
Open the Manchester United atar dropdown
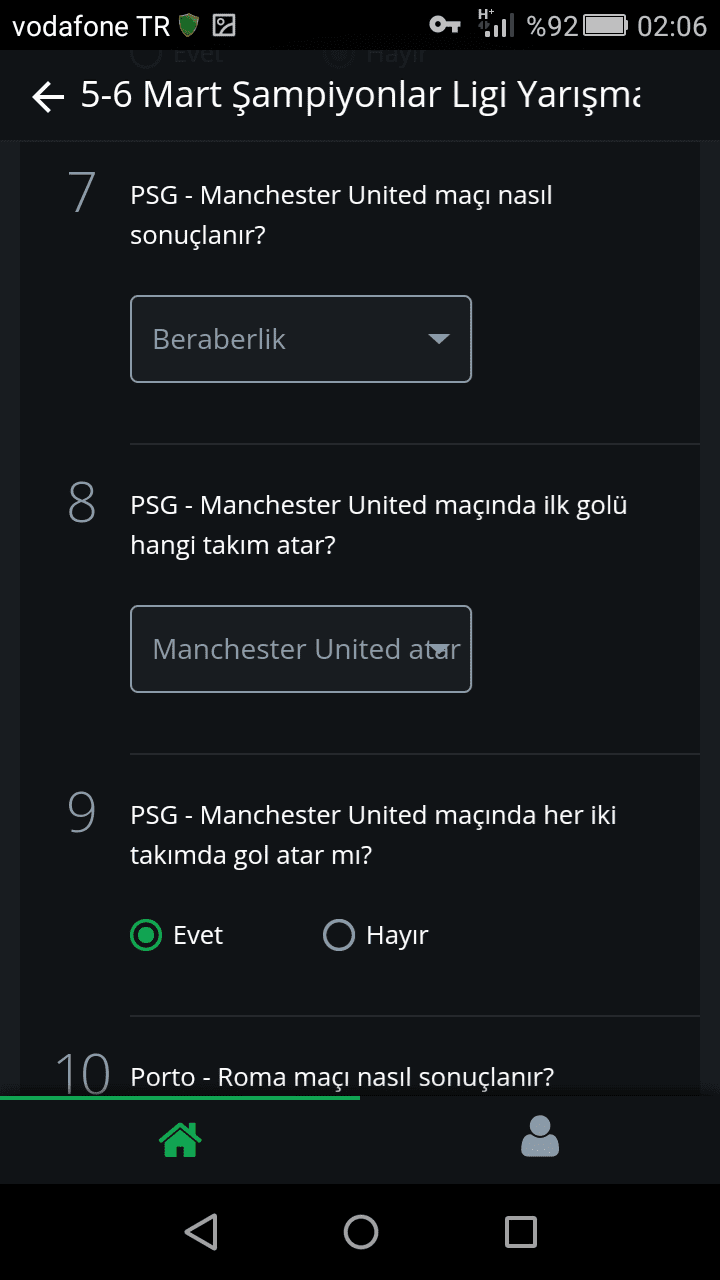[x=301, y=649]
